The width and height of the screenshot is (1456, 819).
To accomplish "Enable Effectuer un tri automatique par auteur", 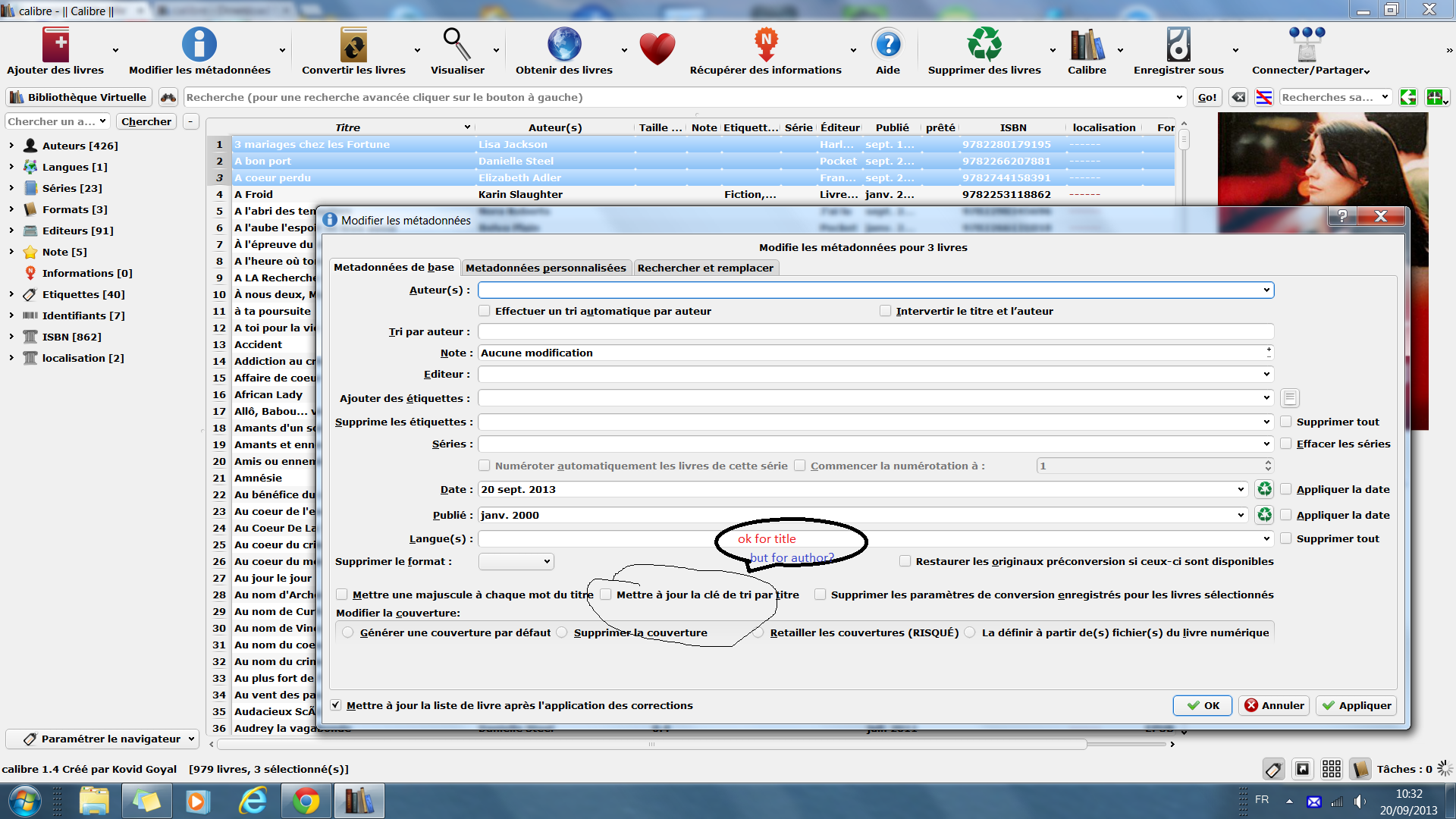I will click(485, 311).
